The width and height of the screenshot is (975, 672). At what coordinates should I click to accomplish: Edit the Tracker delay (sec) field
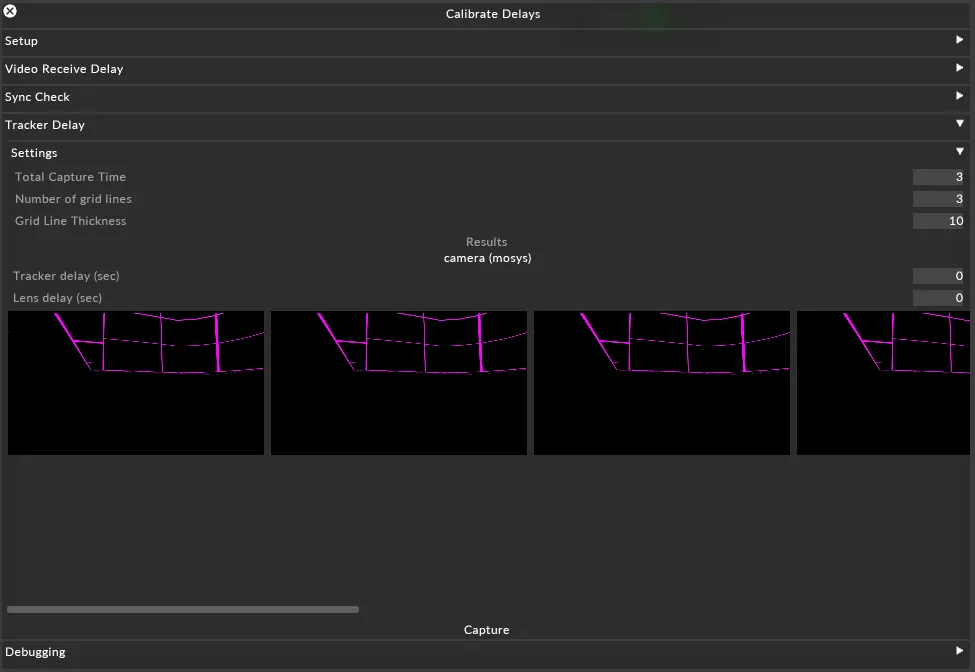[940, 276]
